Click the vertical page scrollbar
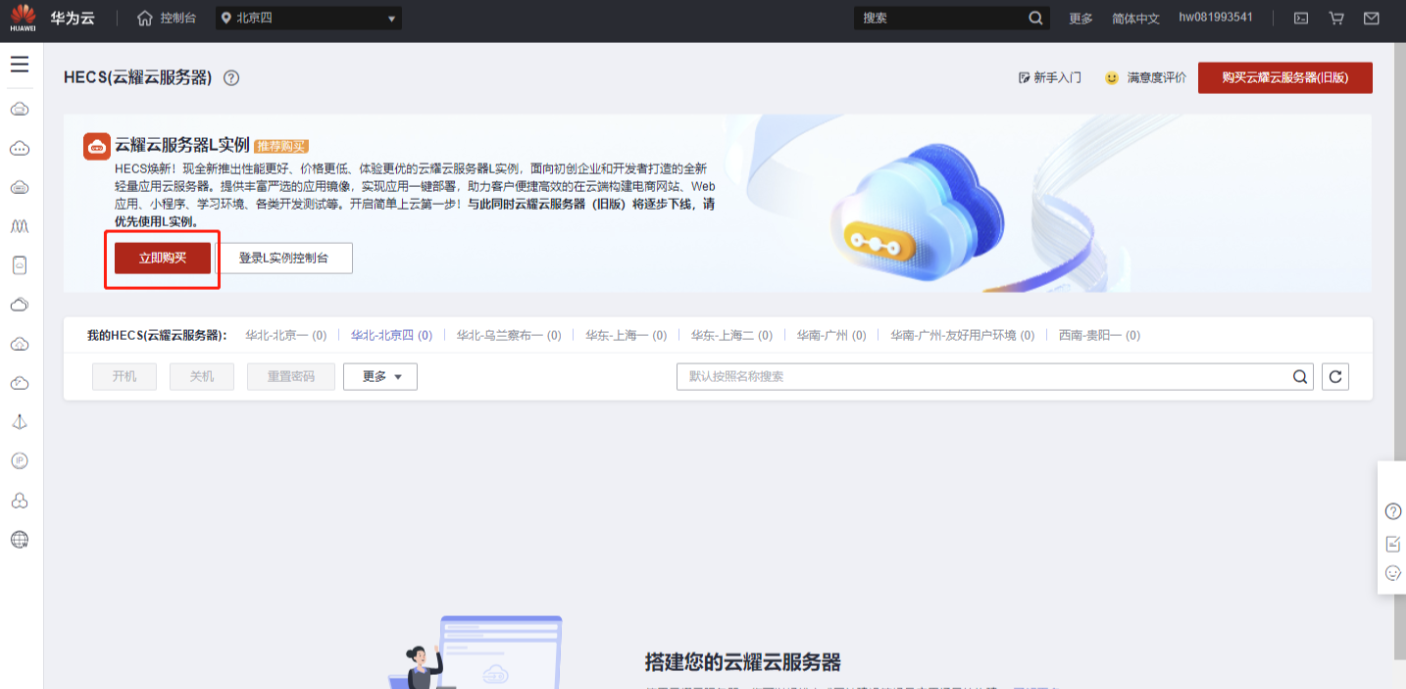Viewport: 1406px width, 689px height. pos(1400,350)
